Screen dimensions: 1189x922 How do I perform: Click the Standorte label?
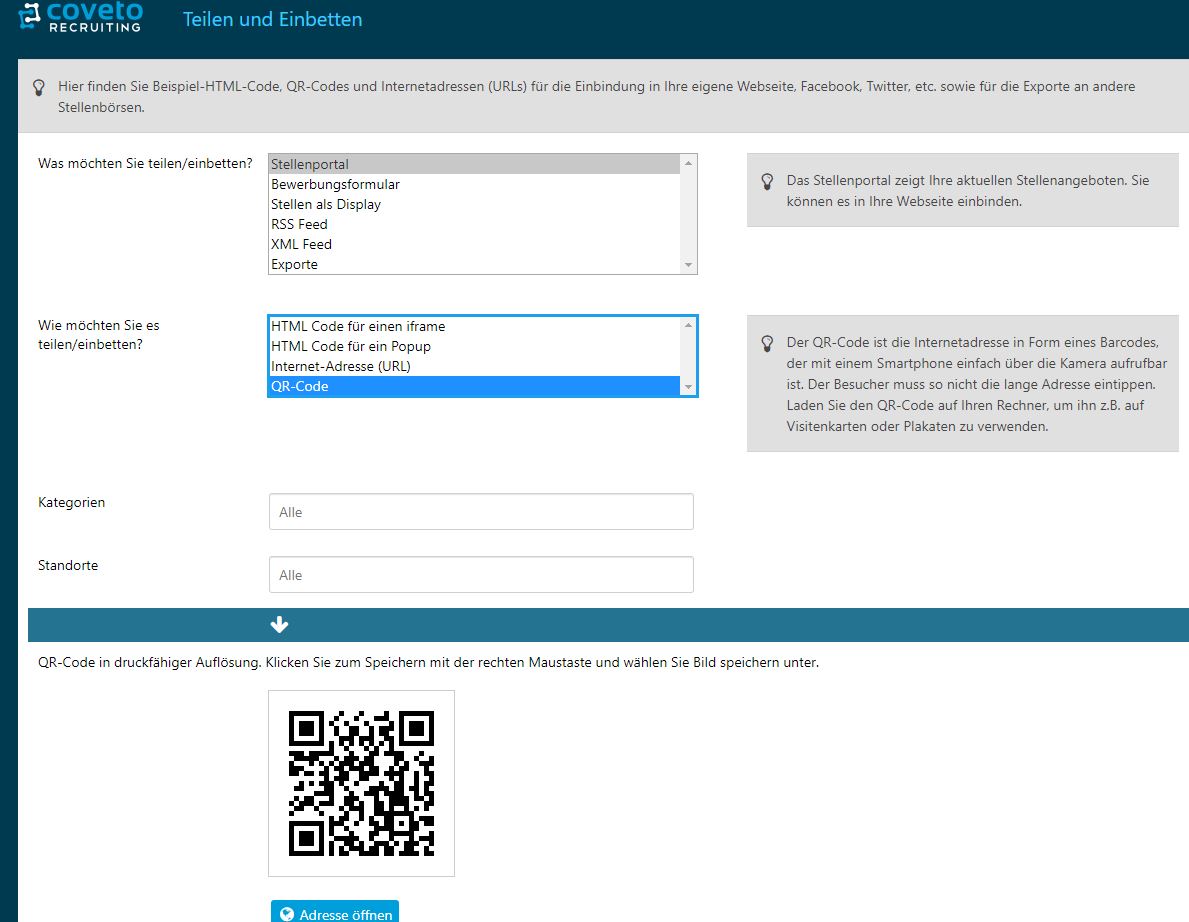pyautogui.click(x=67, y=565)
